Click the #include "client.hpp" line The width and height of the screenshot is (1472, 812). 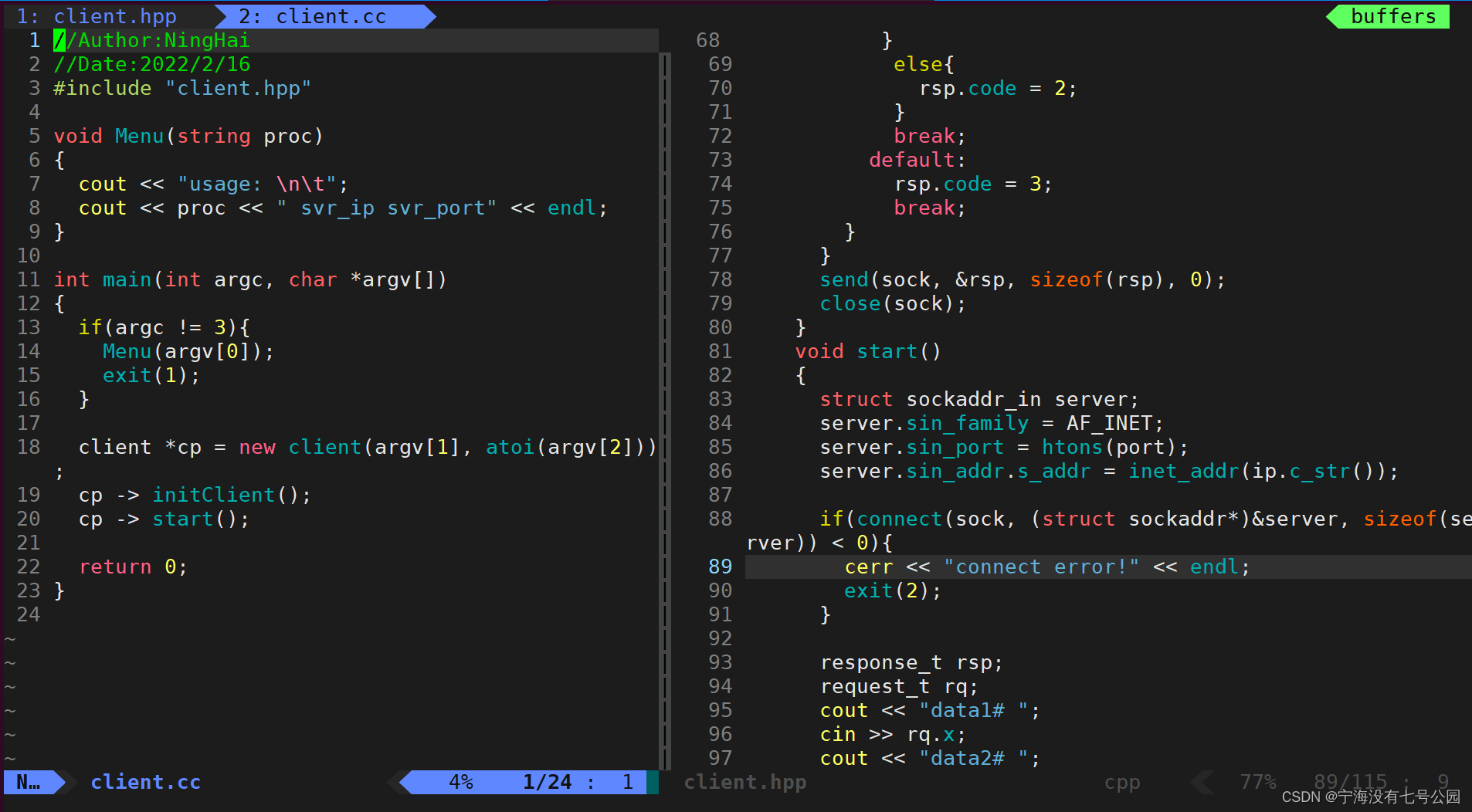[182, 88]
